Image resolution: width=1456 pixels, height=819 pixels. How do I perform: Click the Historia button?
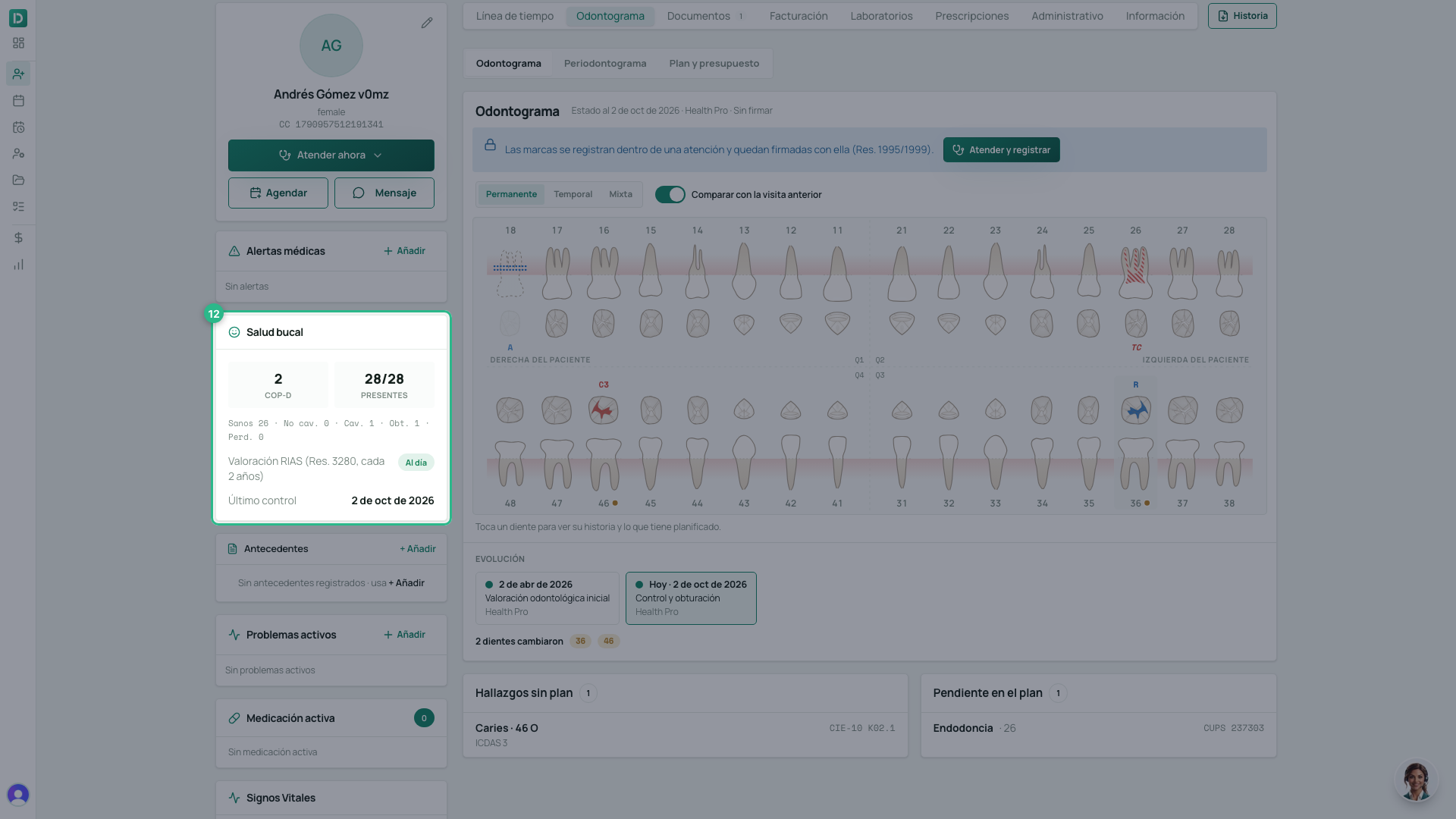pos(1242,16)
